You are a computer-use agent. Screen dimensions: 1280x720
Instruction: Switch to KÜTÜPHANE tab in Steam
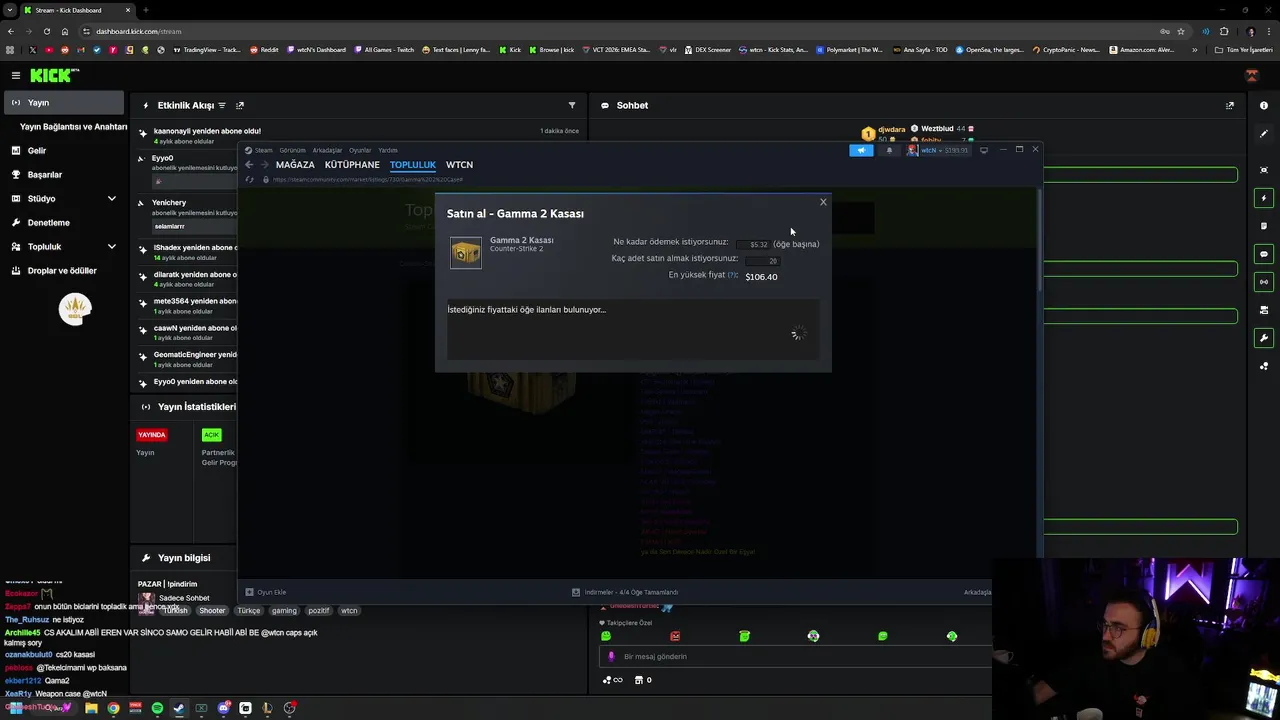pyautogui.click(x=352, y=165)
